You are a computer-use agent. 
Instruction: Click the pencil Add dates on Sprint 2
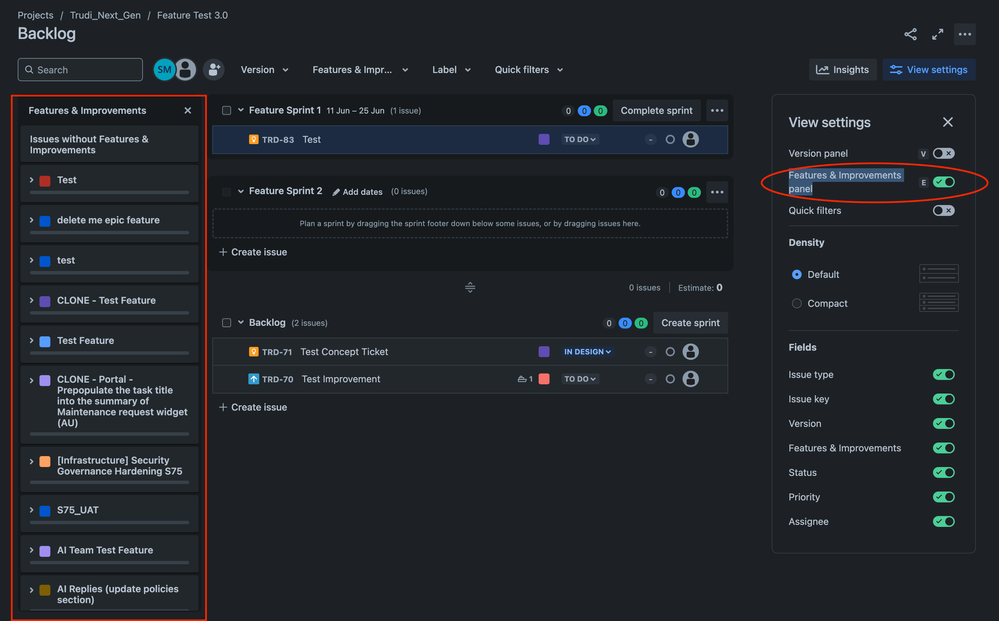pos(357,192)
